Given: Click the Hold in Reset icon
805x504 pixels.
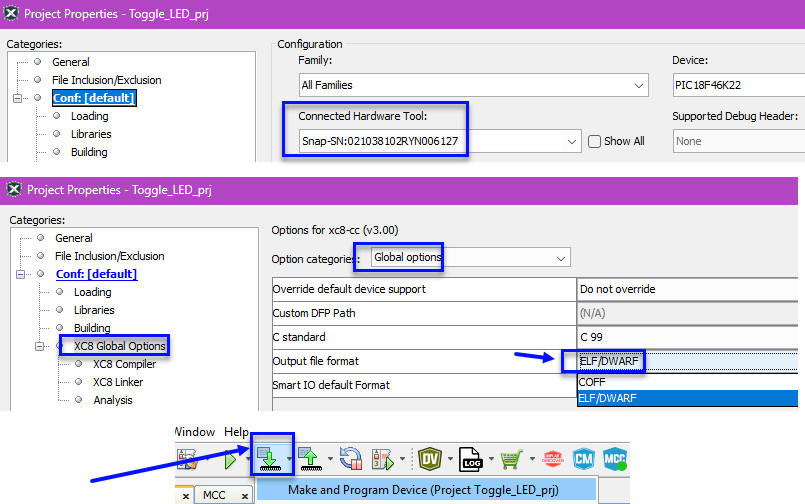Looking at the screenshot, I should tap(350, 460).
